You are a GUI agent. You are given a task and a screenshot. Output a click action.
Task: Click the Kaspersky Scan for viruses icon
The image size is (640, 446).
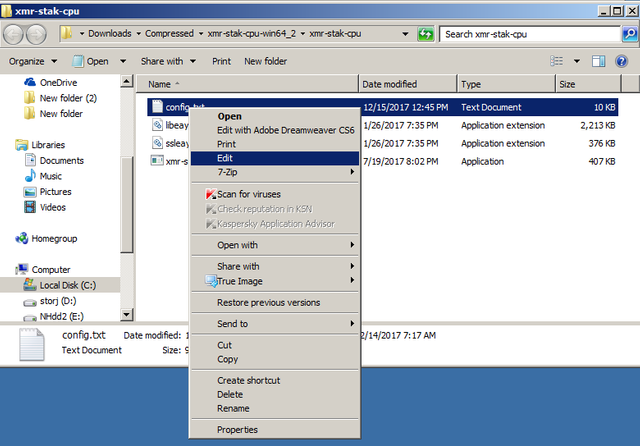[211, 194]
